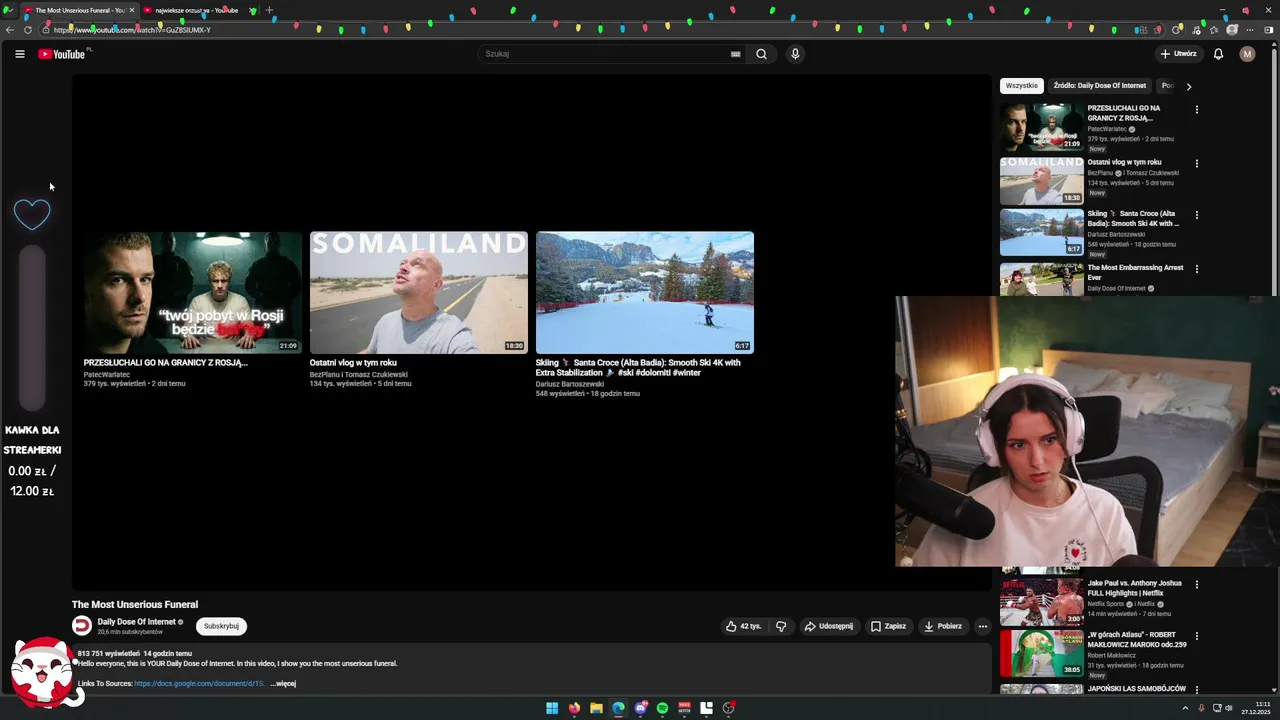Viewport: 1280px width, 720px height.
Task: Open options menu for sidebar Skiing Santa Croce
Action: pos(1197,214)
